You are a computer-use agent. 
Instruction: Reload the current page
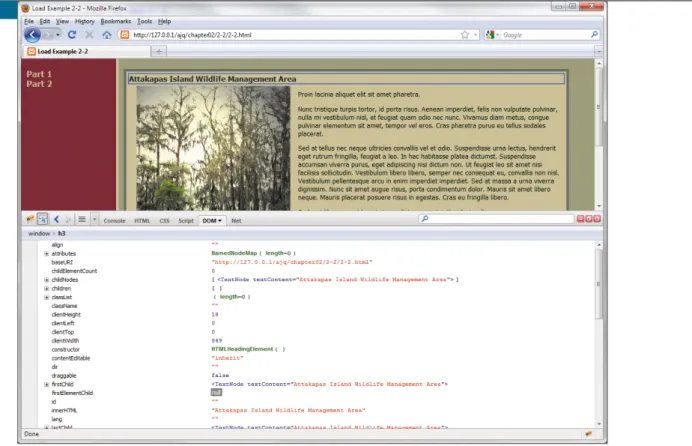pos(72,34)
